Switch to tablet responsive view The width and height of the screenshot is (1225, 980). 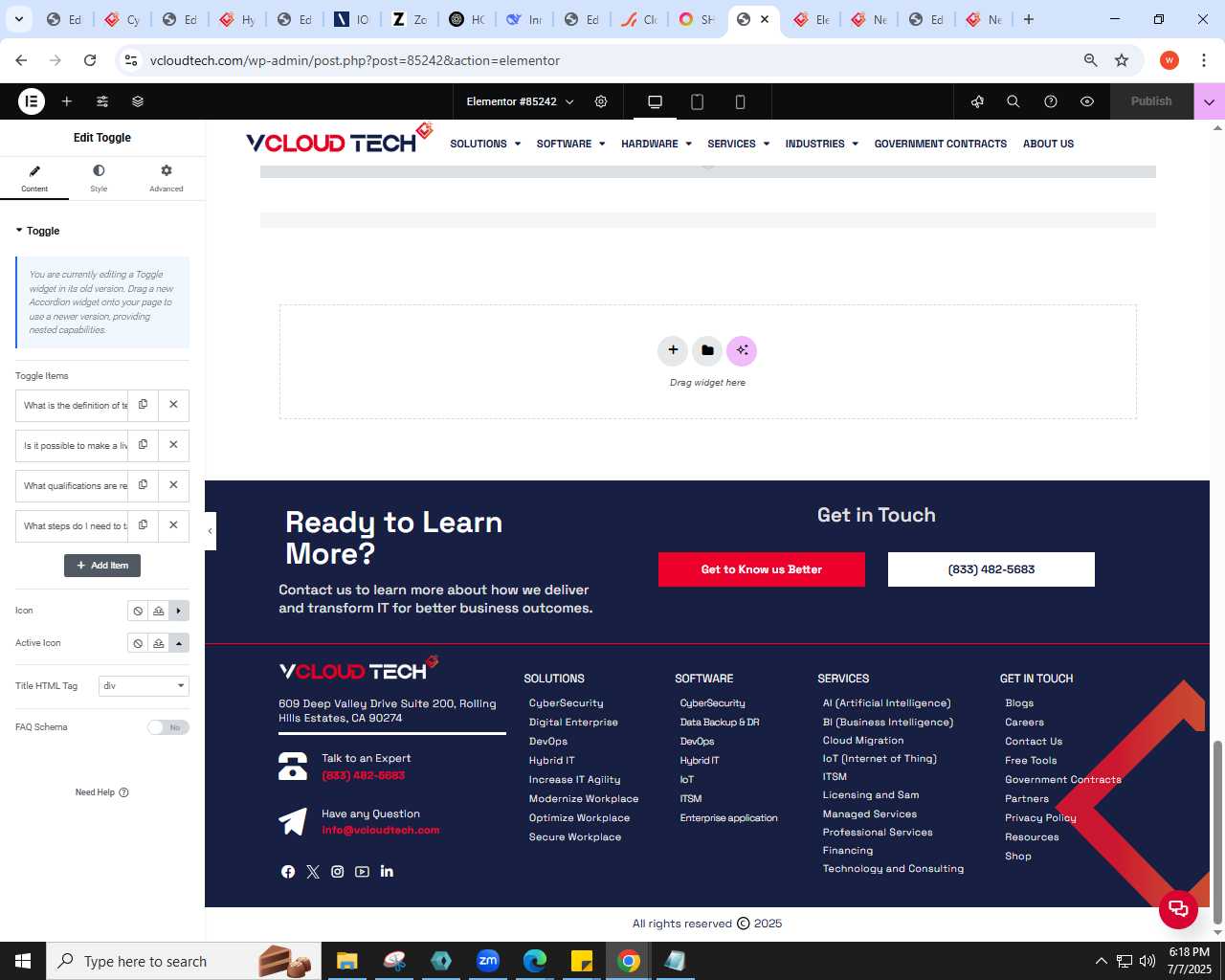click(698, 101)
